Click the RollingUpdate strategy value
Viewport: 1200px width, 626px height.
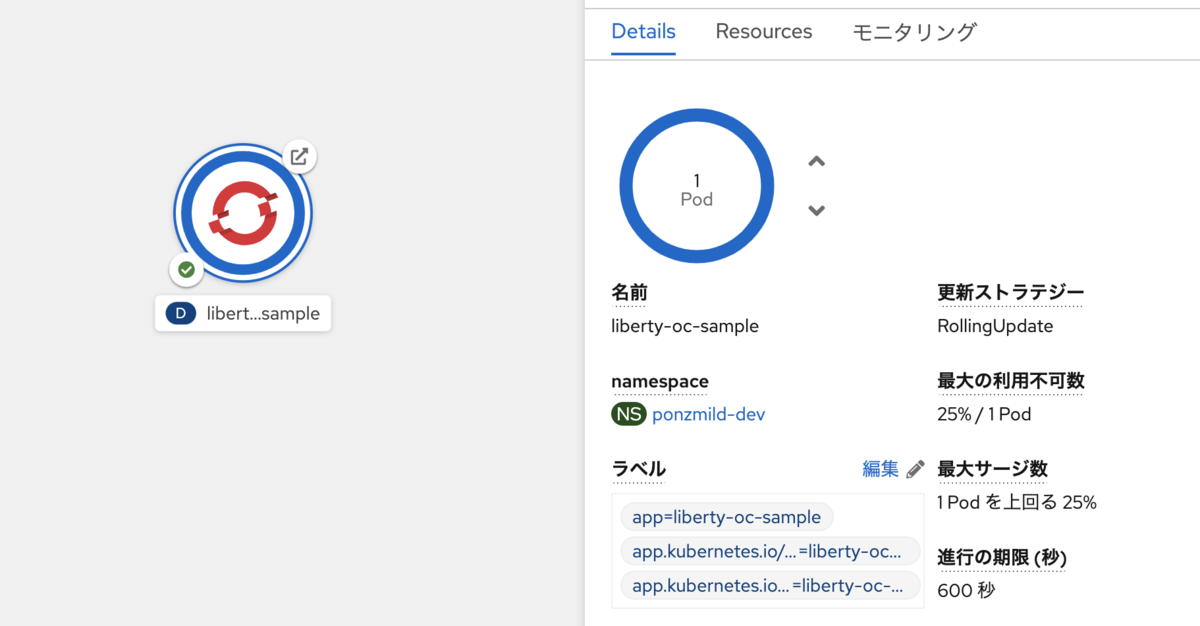pyautogui.click(x=995, y=326)
